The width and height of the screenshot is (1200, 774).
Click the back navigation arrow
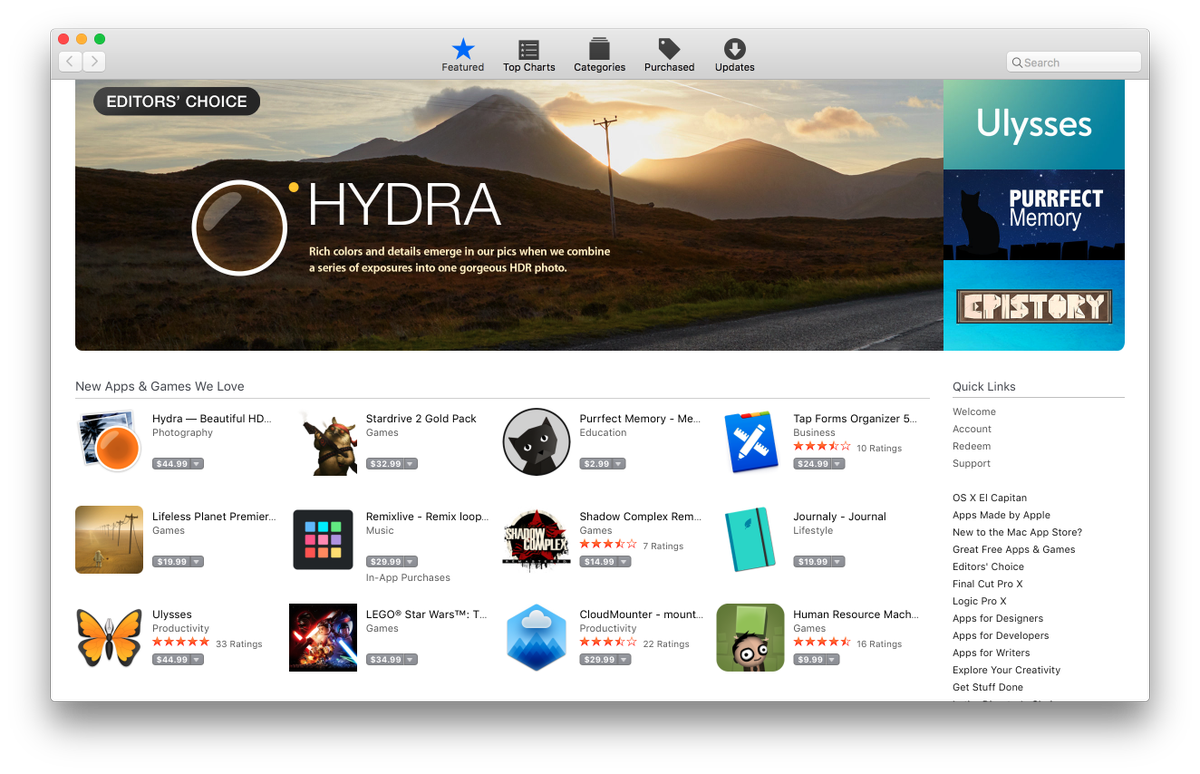pos(70,62)
